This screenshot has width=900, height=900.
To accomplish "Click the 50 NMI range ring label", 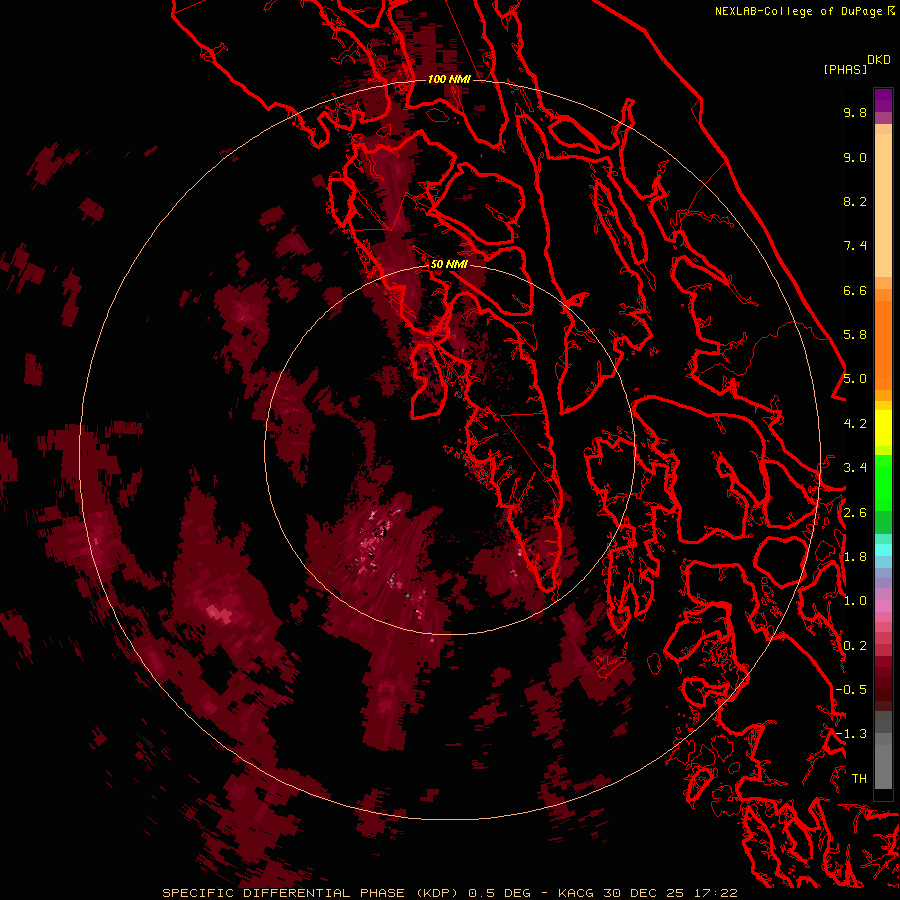I will pos(449,264).
